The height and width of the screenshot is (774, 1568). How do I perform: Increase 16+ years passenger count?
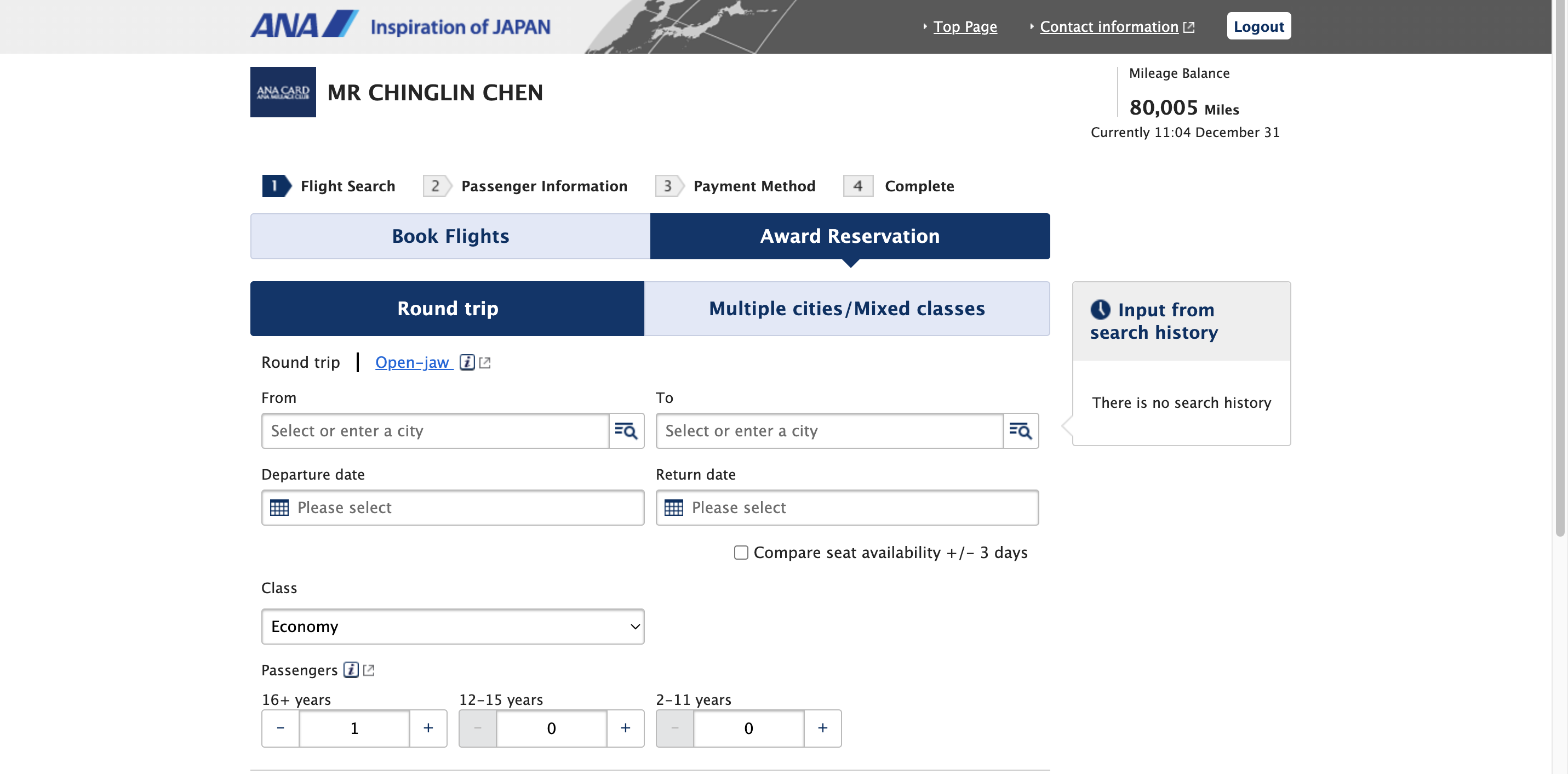428,728
